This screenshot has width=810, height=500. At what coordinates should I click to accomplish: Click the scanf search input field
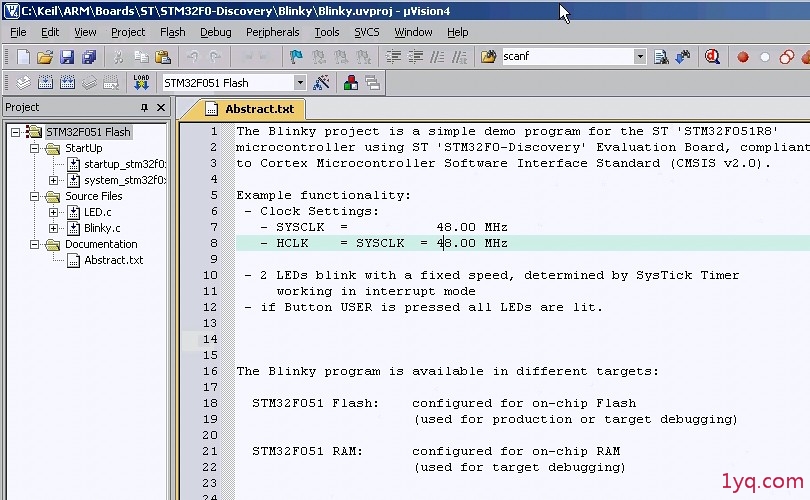coord(567,56)
